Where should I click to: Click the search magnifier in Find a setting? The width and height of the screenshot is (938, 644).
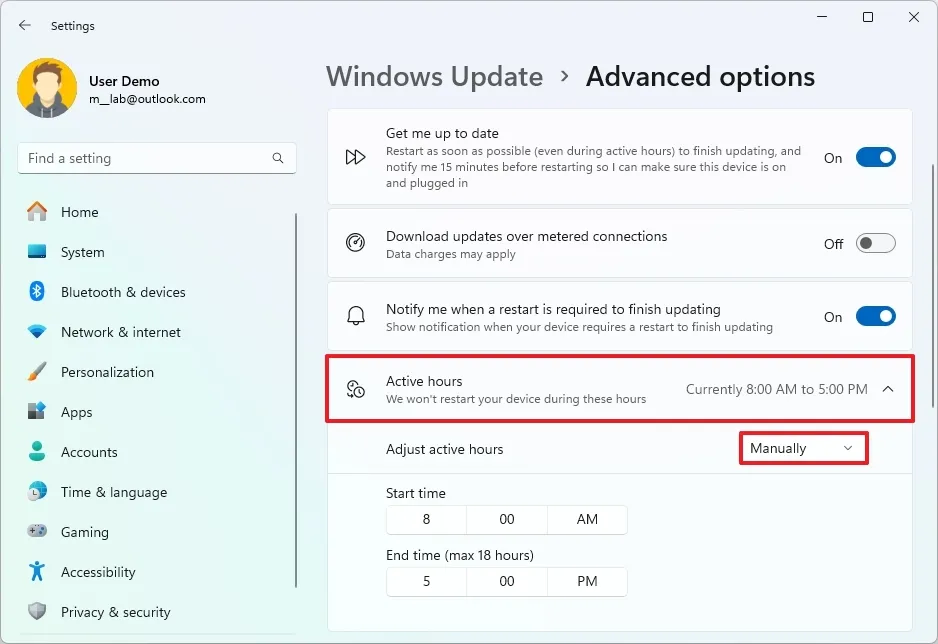(x=277, y=158)
